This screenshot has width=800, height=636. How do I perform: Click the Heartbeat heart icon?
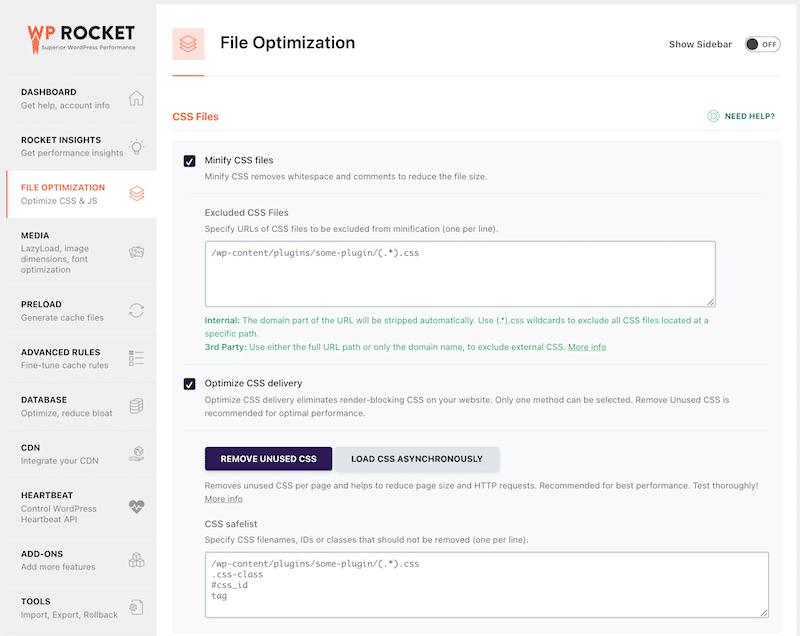[x=136, y=508]
